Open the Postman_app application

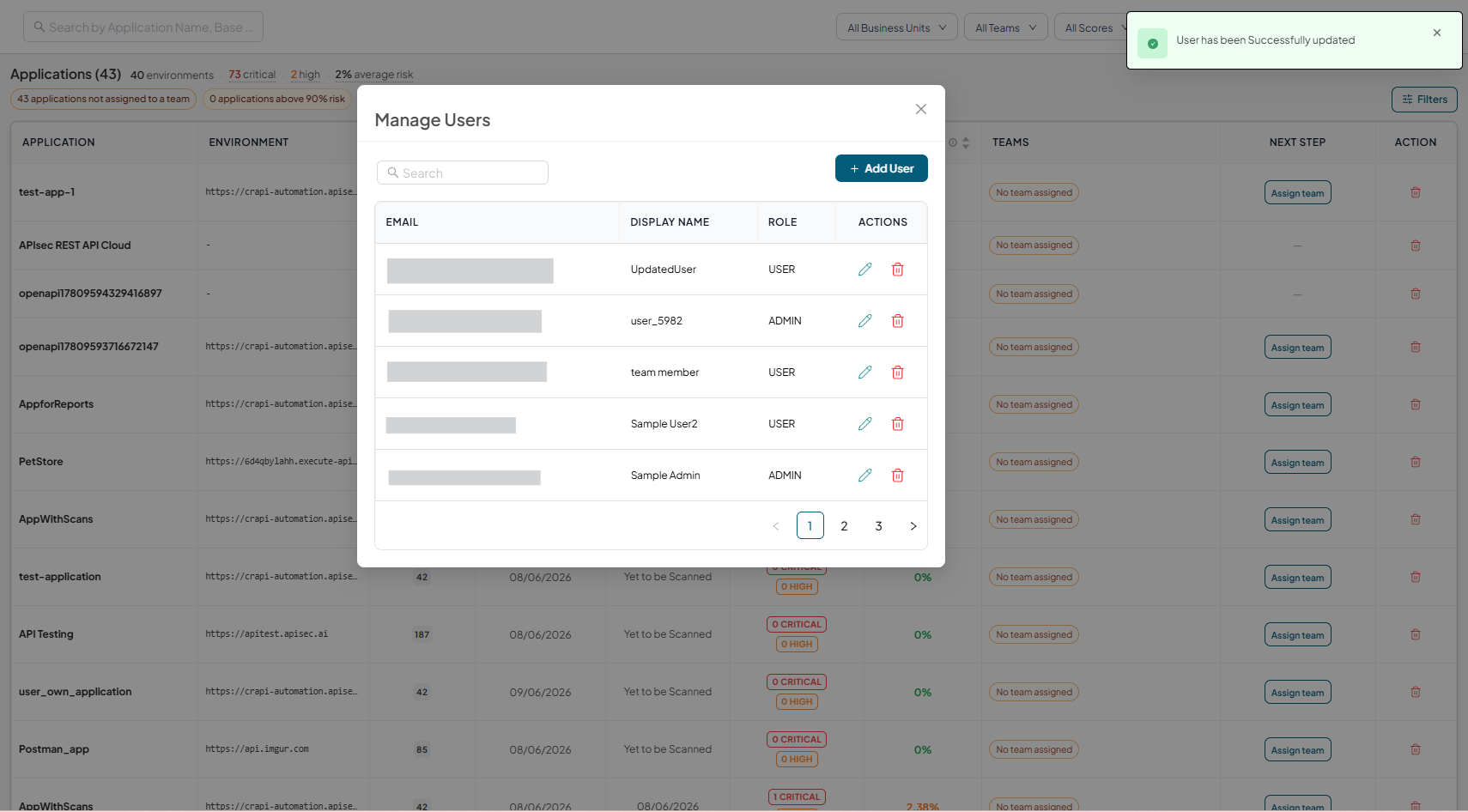(x=54, y=749)
